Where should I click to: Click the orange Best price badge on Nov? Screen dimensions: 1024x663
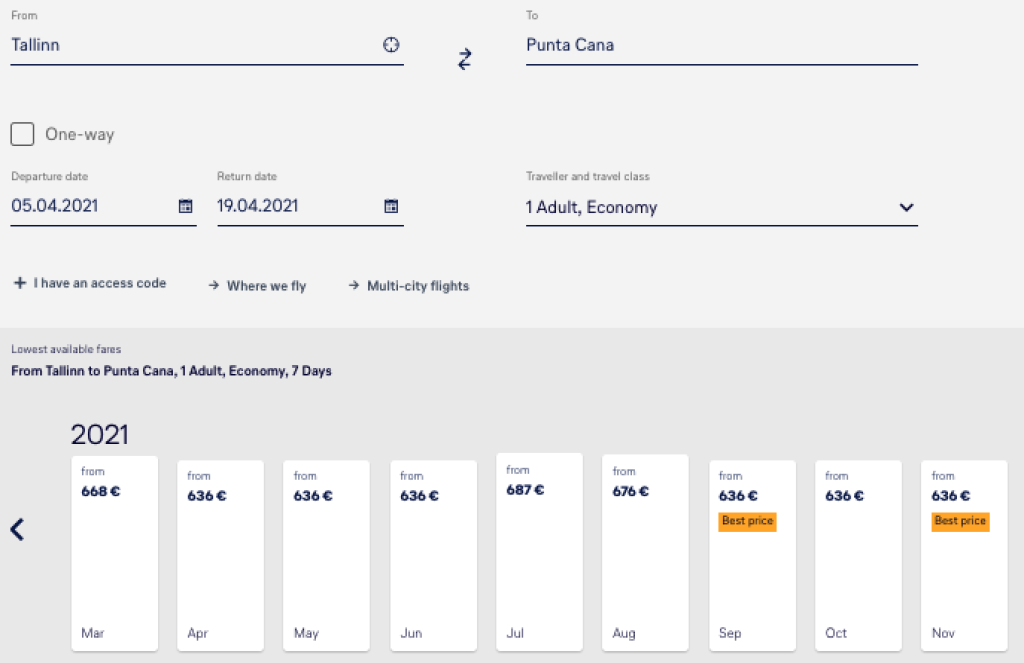960,521
